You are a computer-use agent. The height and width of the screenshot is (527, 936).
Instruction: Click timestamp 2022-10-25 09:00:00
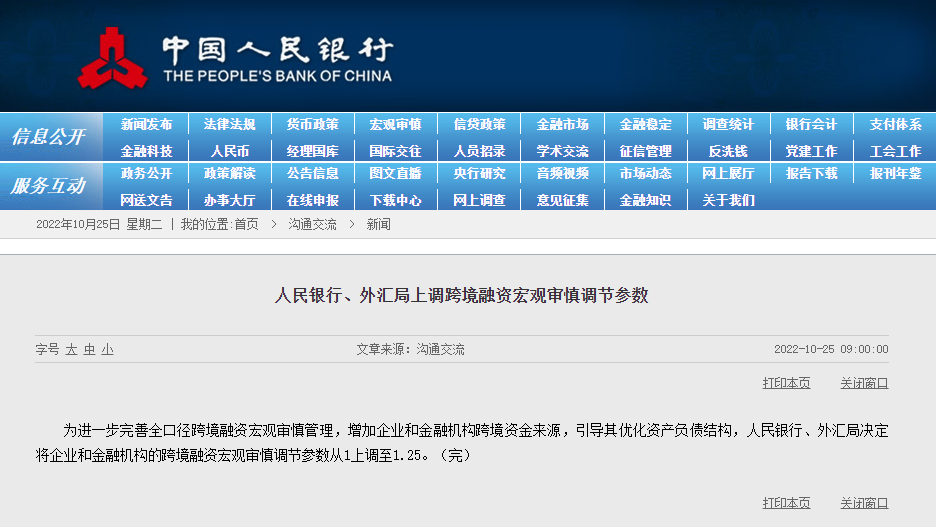(831, 349)
